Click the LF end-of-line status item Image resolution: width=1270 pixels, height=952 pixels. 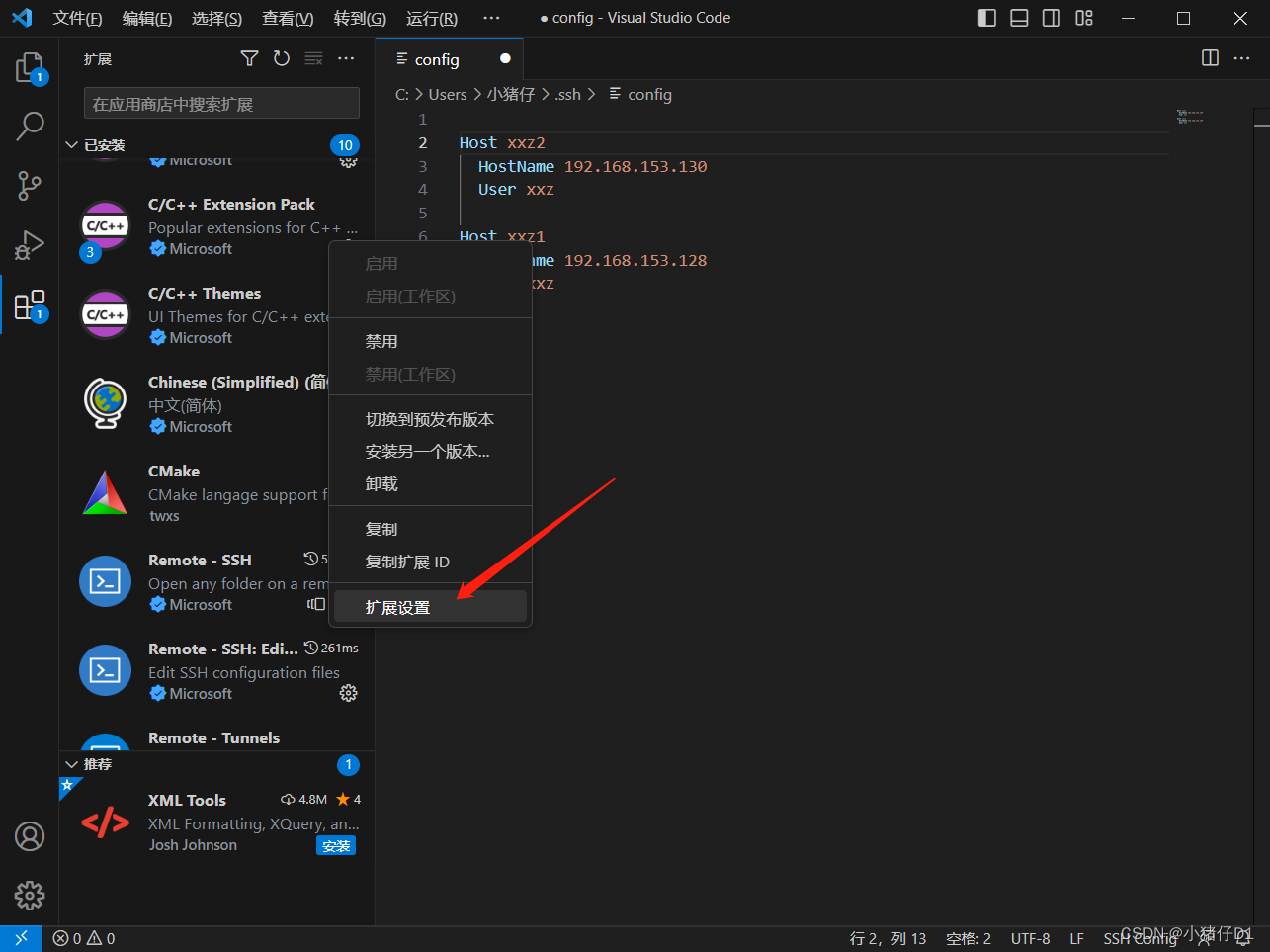pyautogui.click(x=1077, y=939)
